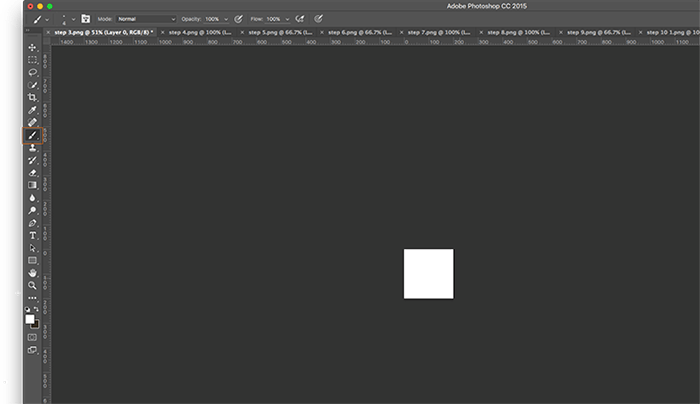Swap foreground and background colors

coord(36,309)
